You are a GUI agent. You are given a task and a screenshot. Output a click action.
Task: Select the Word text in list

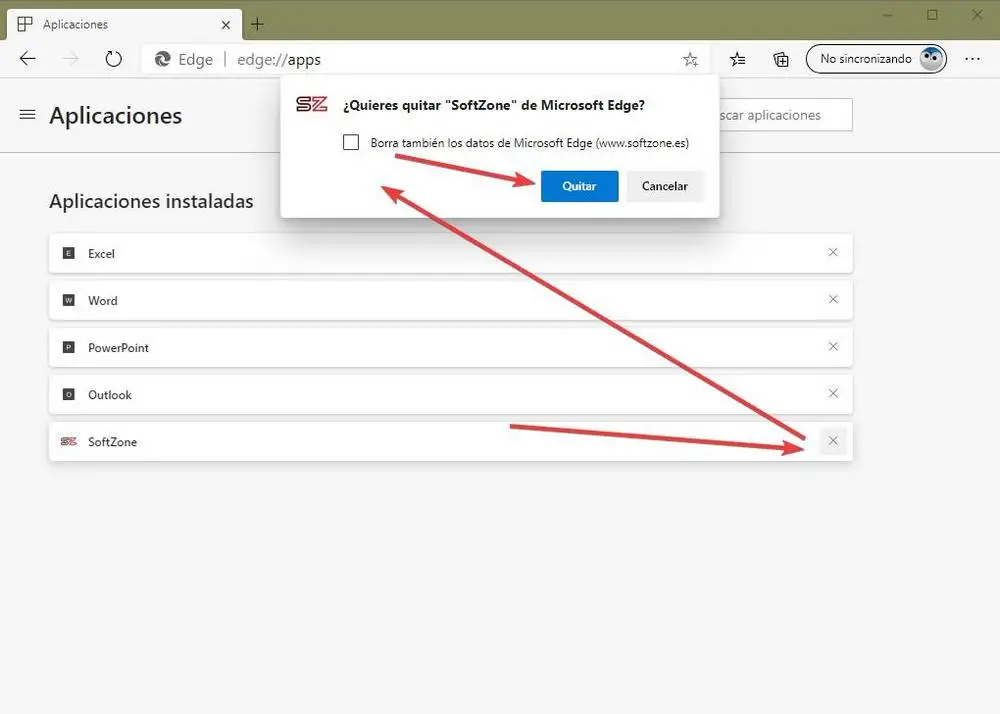click(x=103, y=301)
